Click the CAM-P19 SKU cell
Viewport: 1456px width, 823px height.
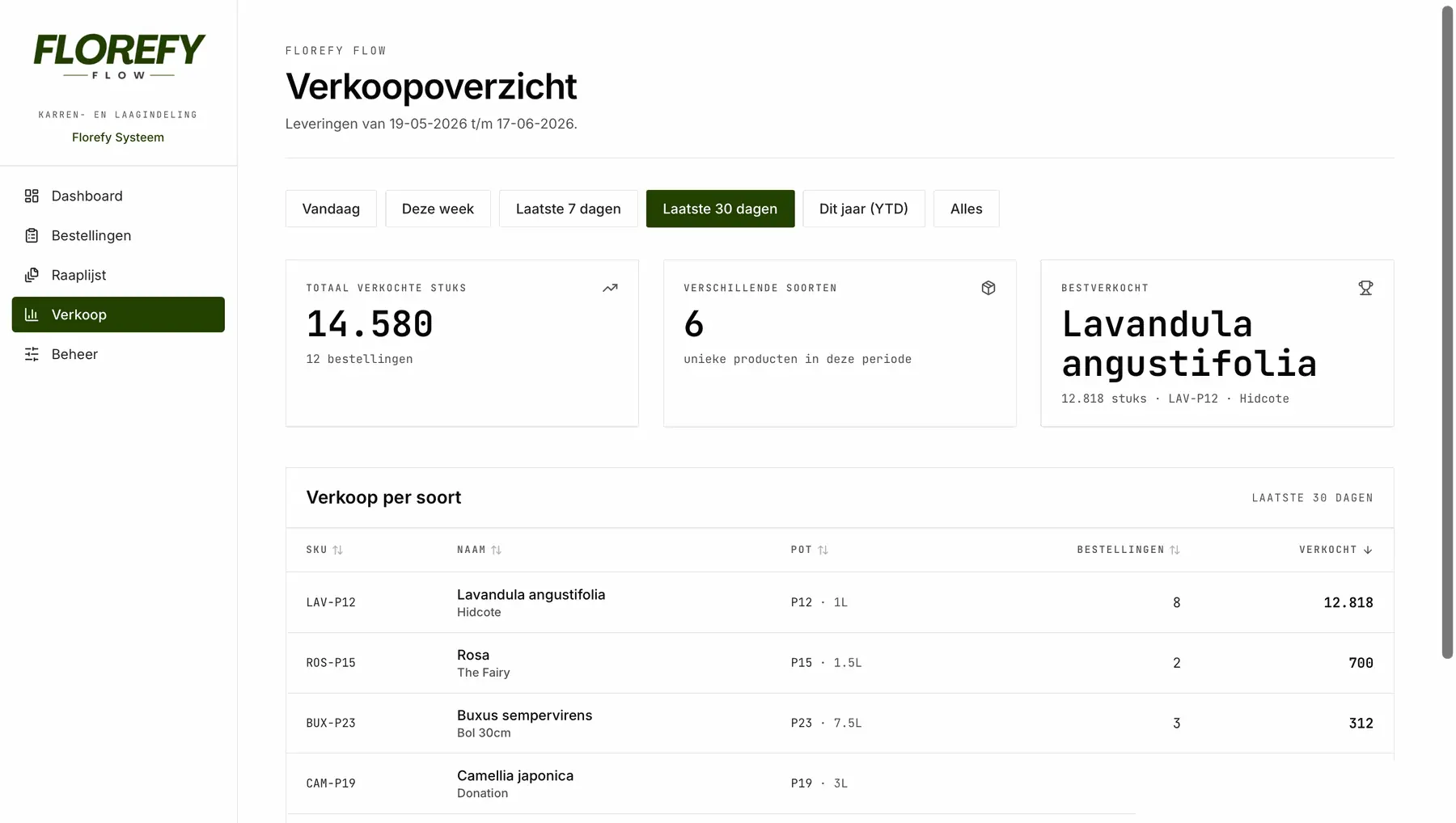(x=331, y=783)
